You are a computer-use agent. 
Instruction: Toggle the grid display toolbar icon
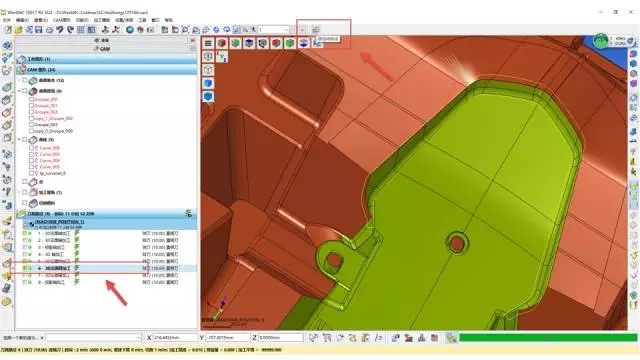(81, 30)
